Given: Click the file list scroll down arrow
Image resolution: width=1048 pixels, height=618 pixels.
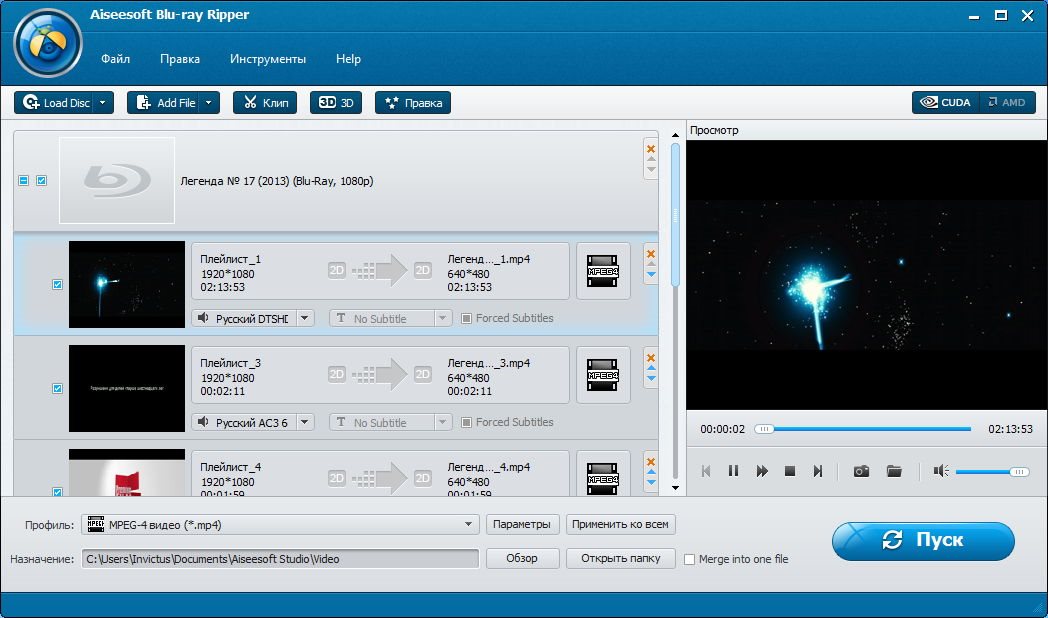Looking at the screenshot, I should point(675,488).
